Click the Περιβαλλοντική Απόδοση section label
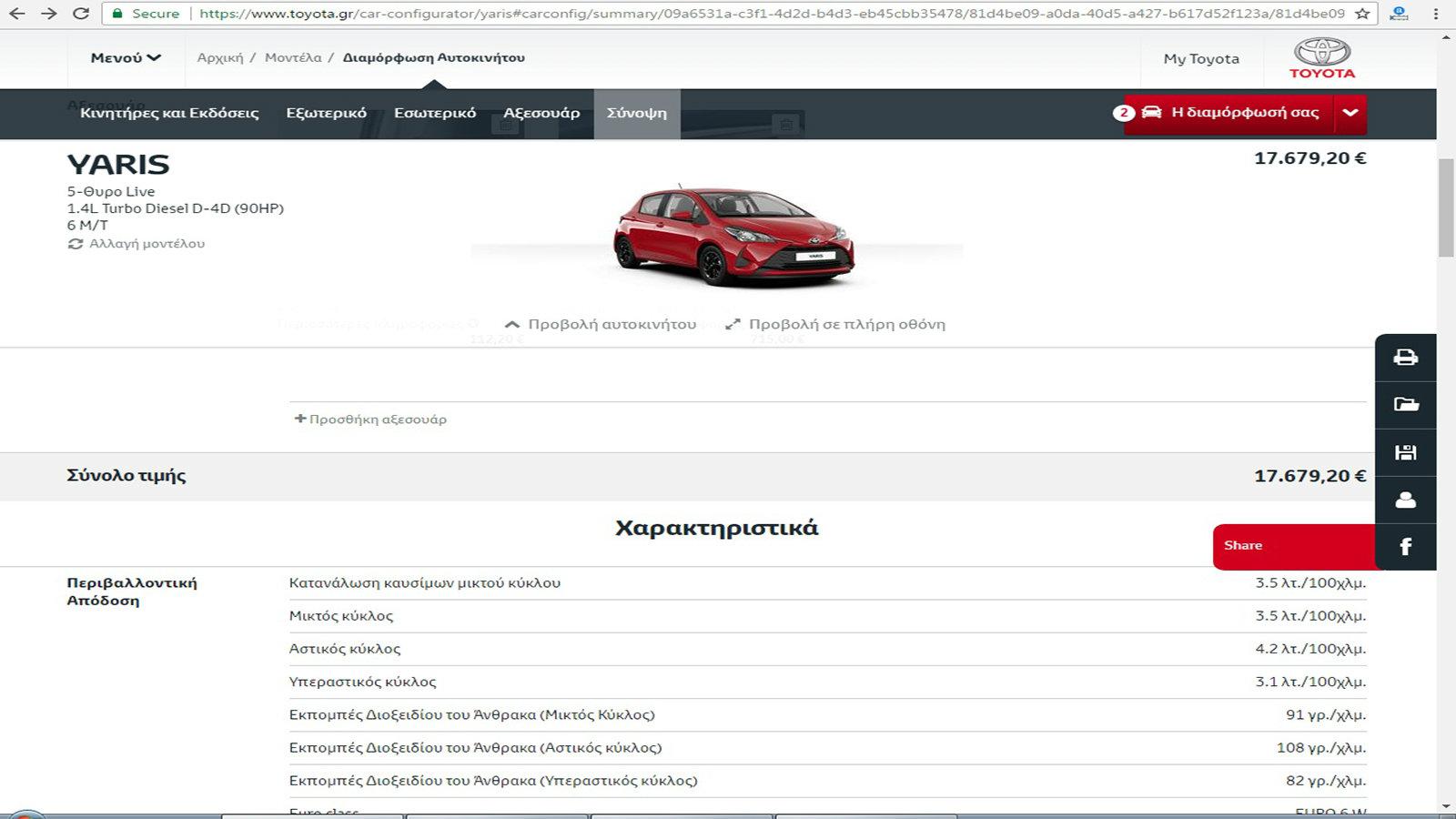Image resolution: width=1456 pixels, height=819 pixels. click(132, 591)
